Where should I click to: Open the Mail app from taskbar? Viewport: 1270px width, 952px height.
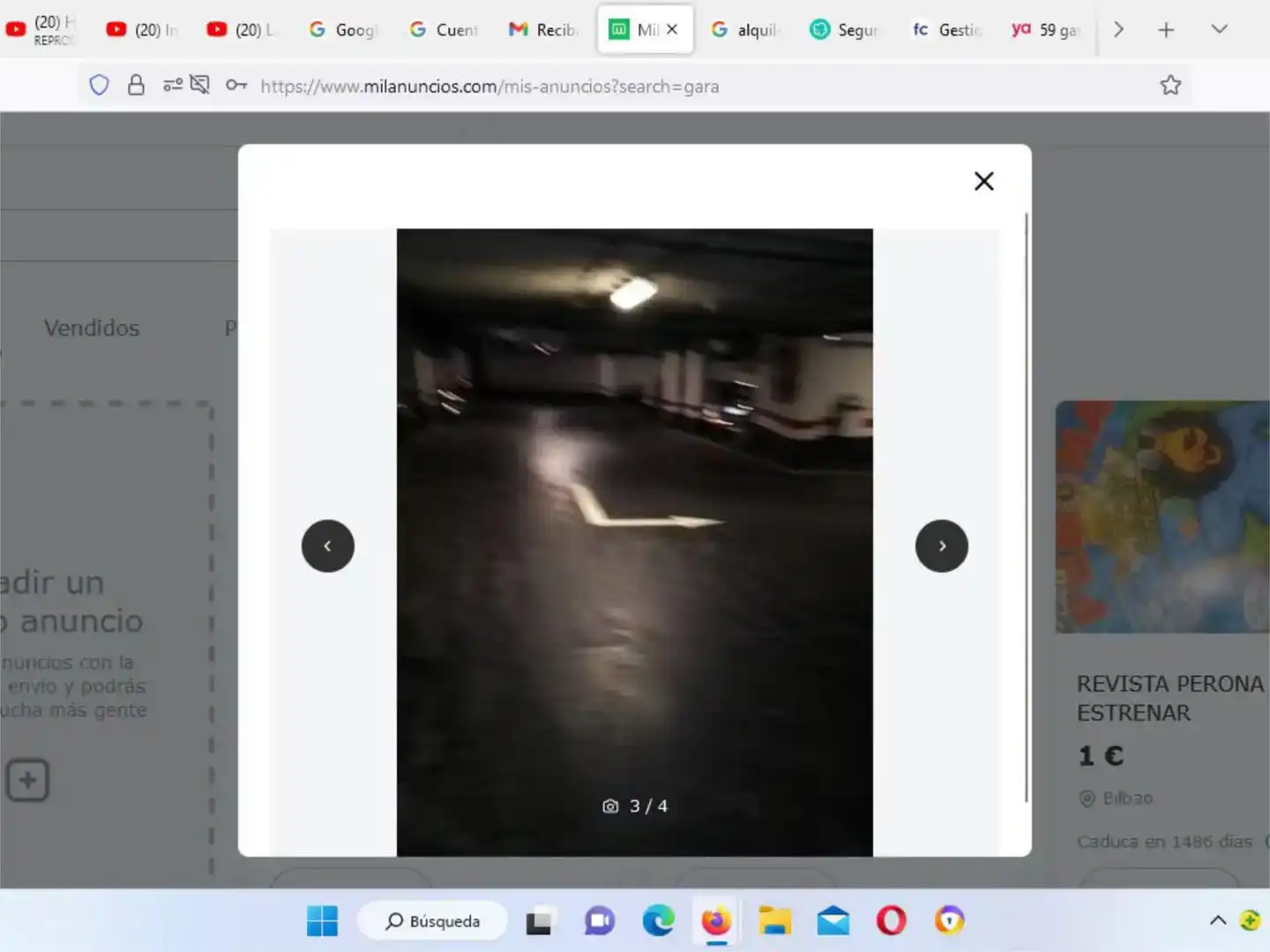(833, 921)
